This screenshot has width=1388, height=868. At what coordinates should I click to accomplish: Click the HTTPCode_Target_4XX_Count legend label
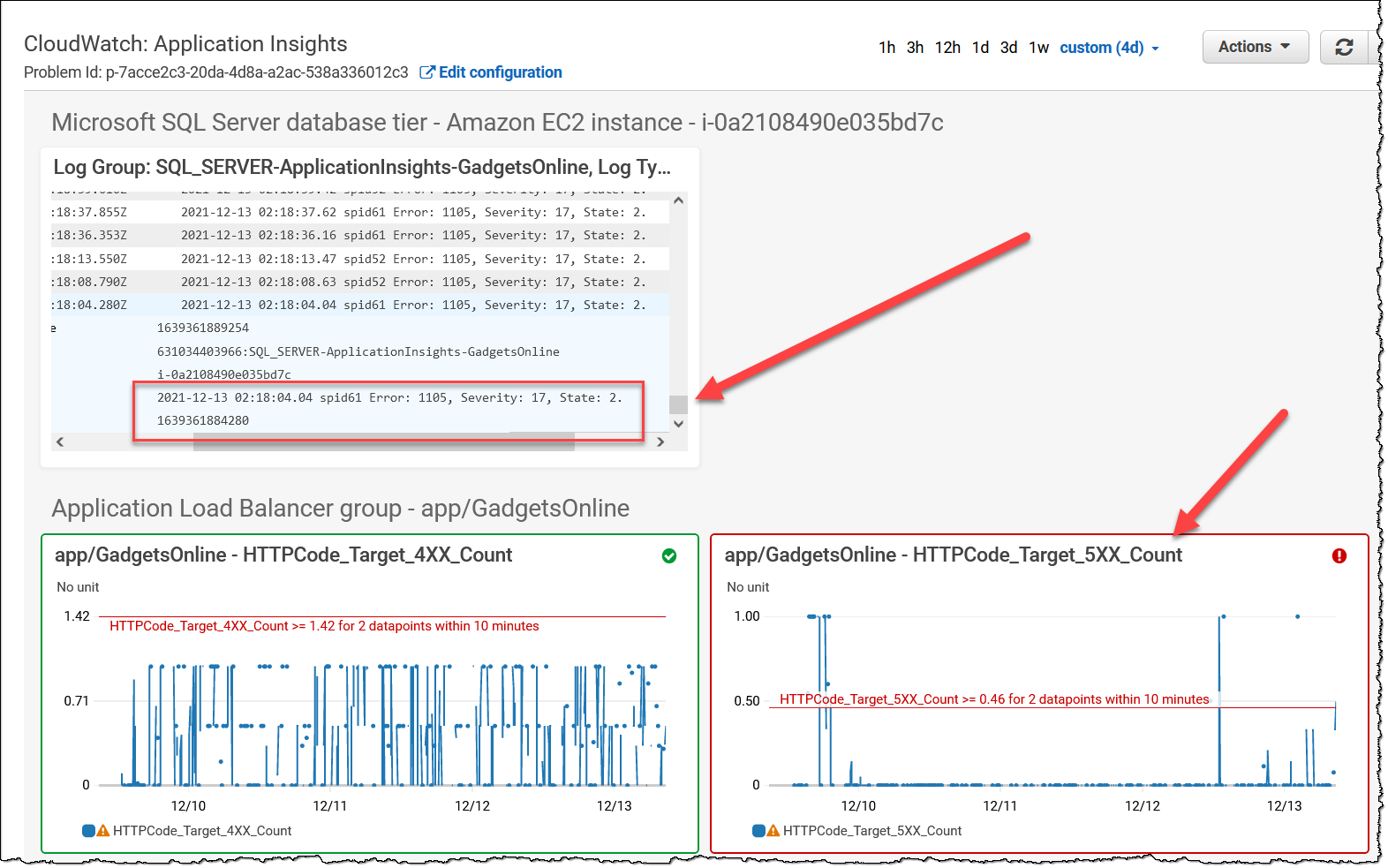pos(202,831)
